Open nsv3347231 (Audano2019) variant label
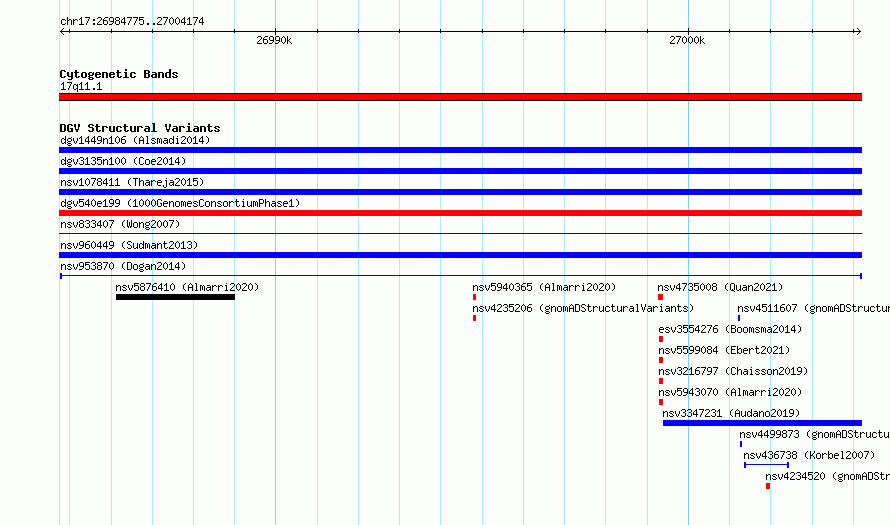Image resolution: width=890 pixels, height=525 pixels. coord(731,413)
